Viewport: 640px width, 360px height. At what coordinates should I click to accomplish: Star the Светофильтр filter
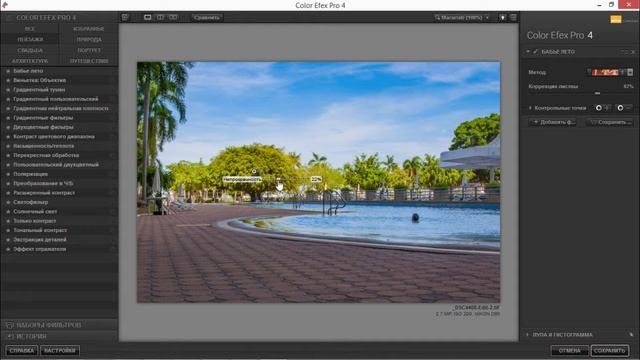(x=8, y=202)
